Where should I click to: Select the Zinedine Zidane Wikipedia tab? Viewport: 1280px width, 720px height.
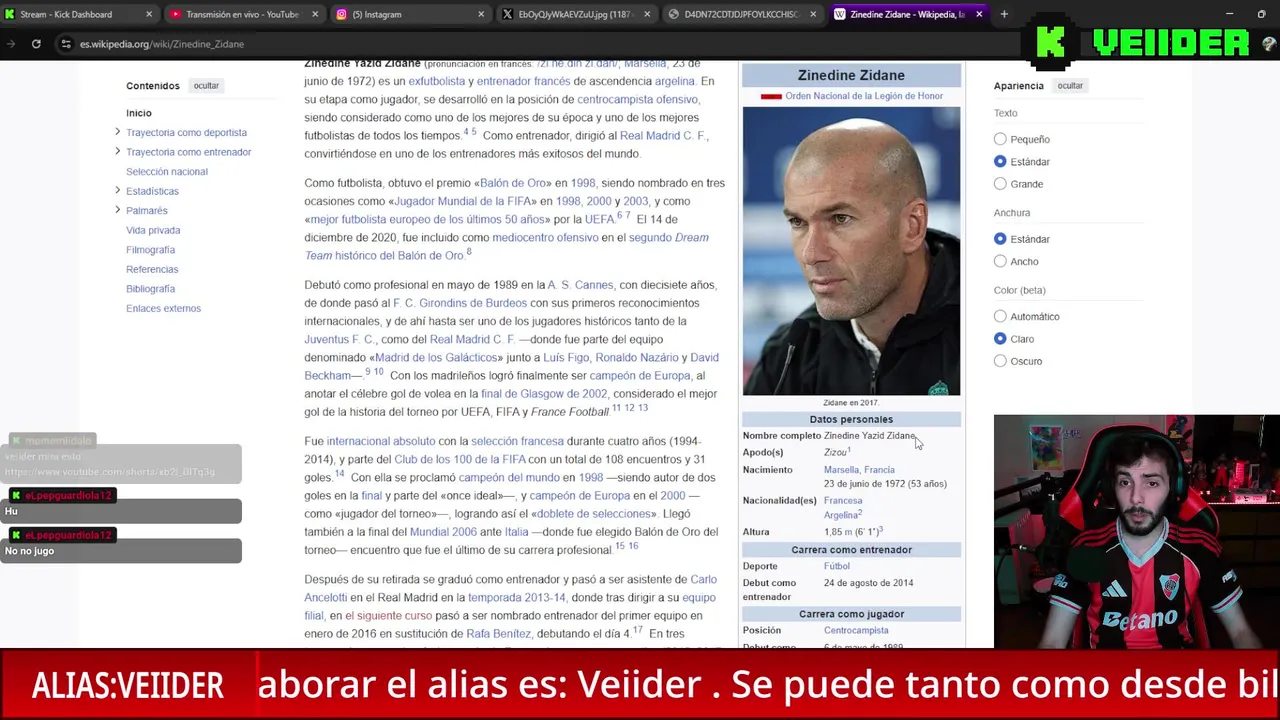(x=906, y=14)
